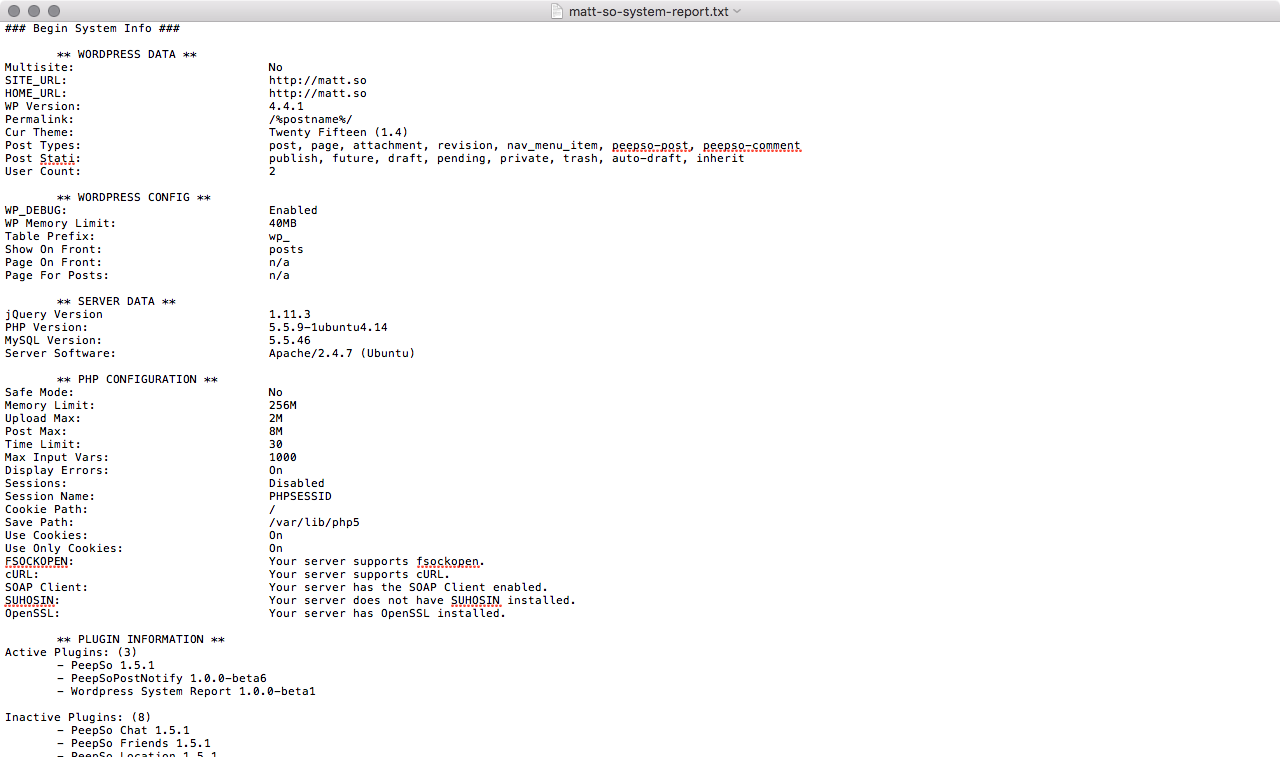
Task: Click jQuery Version value 1.11.3
Action: [290, 314]
